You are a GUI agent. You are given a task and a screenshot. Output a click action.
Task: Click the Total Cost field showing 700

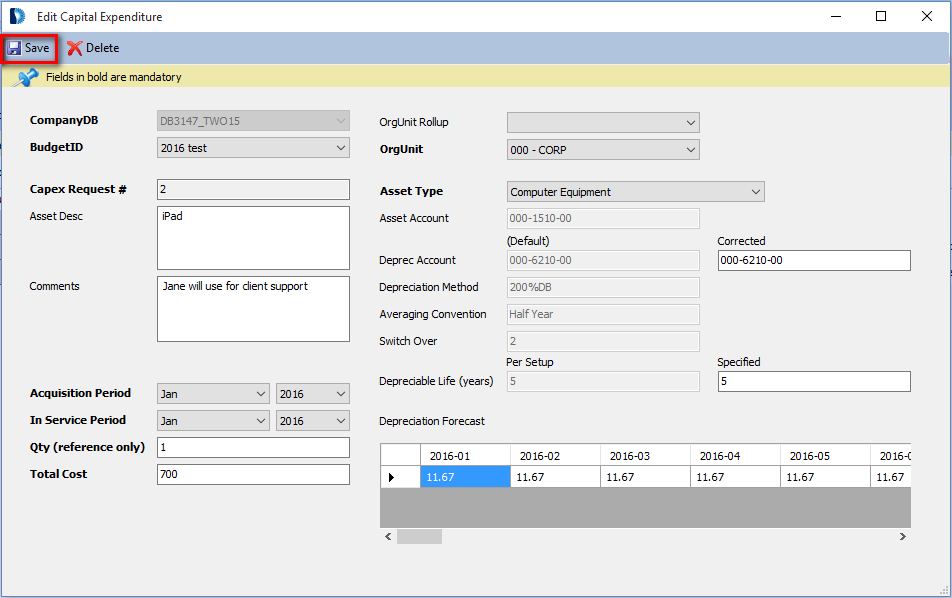(x=253, y=474)
